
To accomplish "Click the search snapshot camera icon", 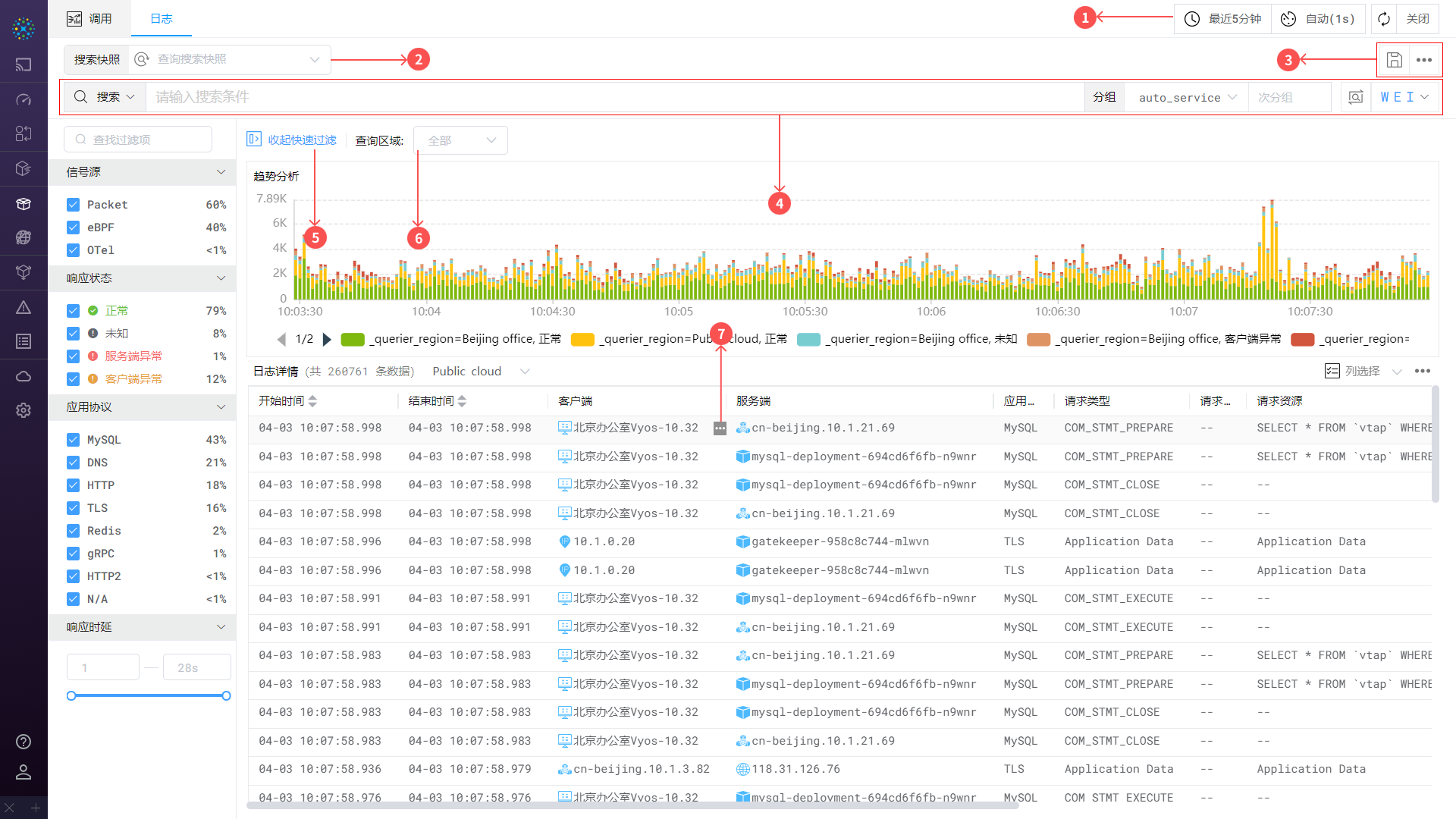I will 1356,97.
